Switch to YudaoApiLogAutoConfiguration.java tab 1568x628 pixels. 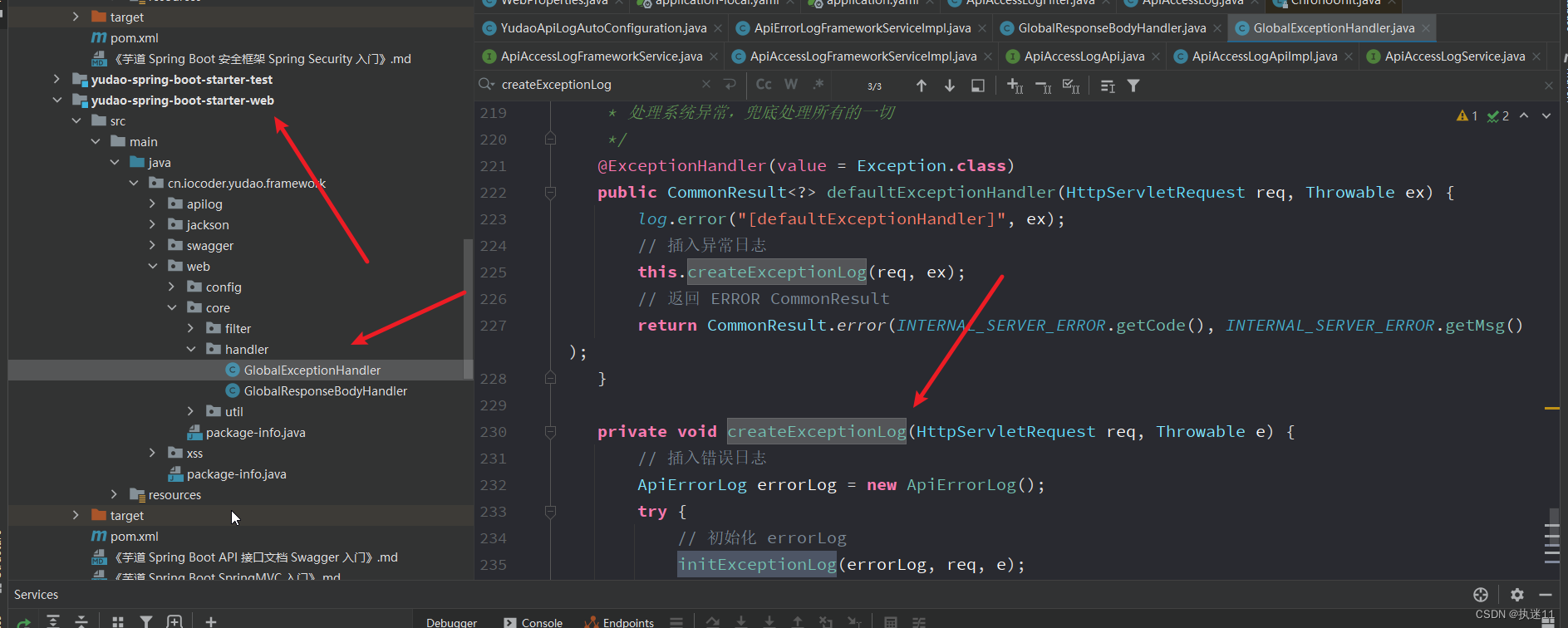(603, 28)
